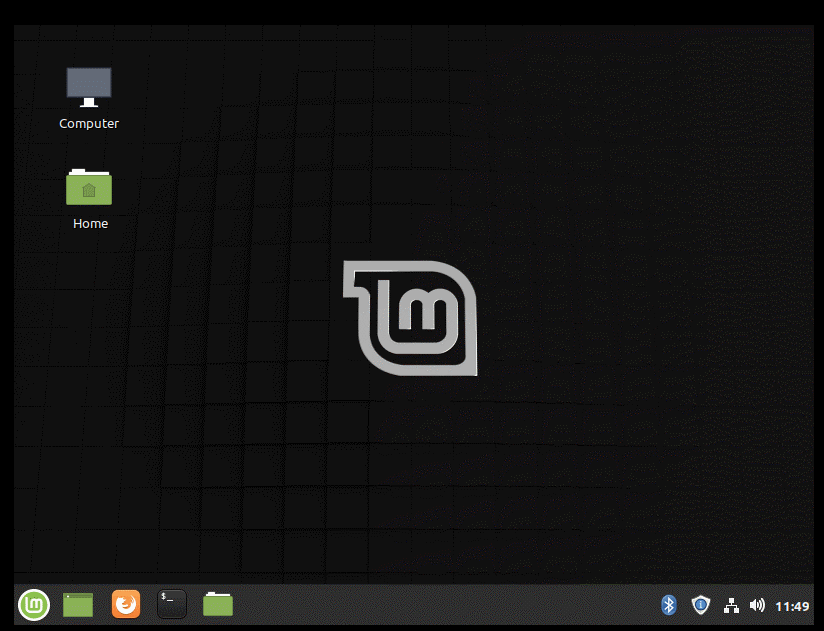Open the calendar from the 11:49 clock
This screenshot has width=824, height=631.
coord(792,606)
